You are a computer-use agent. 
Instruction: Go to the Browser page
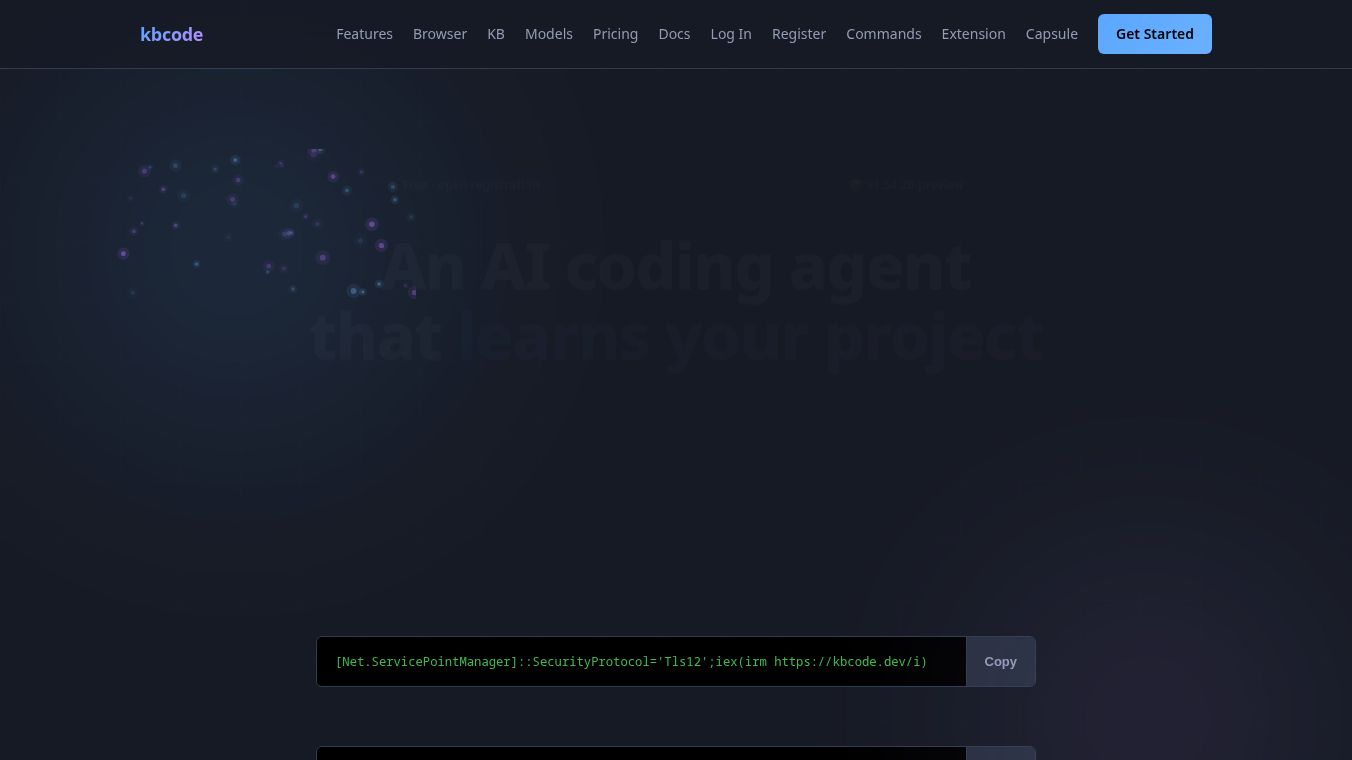[x=440, y=34]
